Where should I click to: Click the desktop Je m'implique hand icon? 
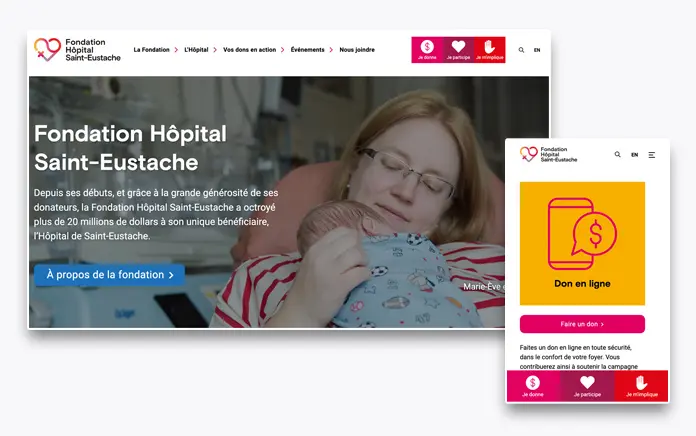click(489, 47)
